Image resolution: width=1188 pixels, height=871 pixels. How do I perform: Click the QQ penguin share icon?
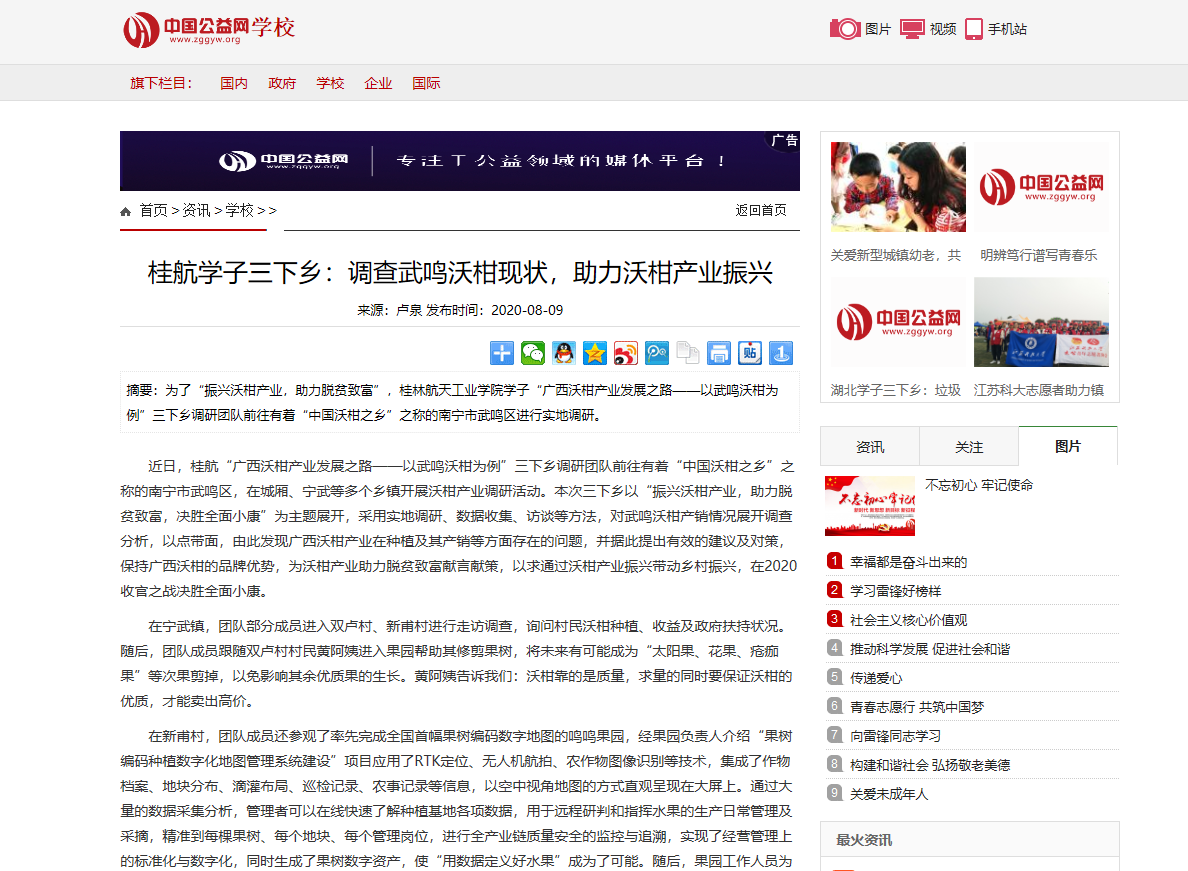[564, 352]
